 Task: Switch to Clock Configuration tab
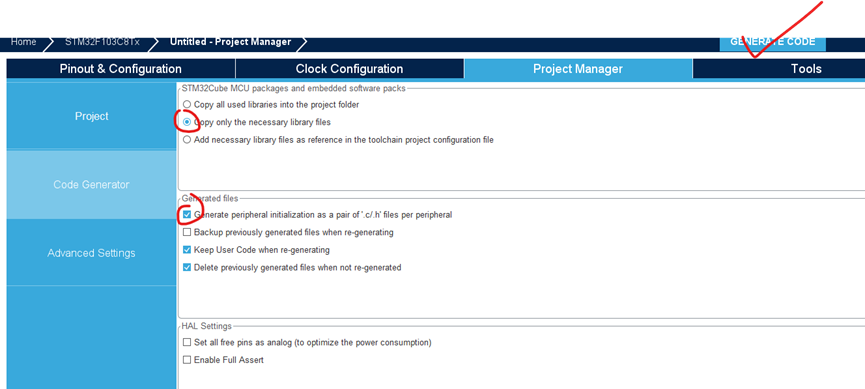pyautogui.click(x=349, y=69)
